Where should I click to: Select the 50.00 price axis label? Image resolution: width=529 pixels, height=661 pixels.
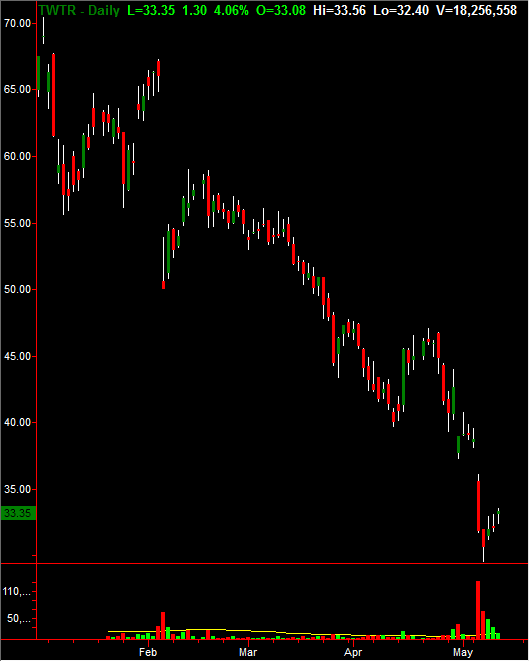(18, 290)
